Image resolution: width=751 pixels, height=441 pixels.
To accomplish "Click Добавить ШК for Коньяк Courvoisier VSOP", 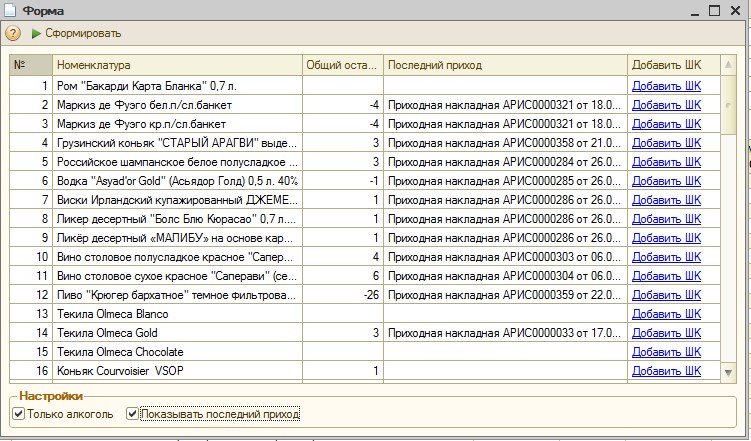I will 666,371.
